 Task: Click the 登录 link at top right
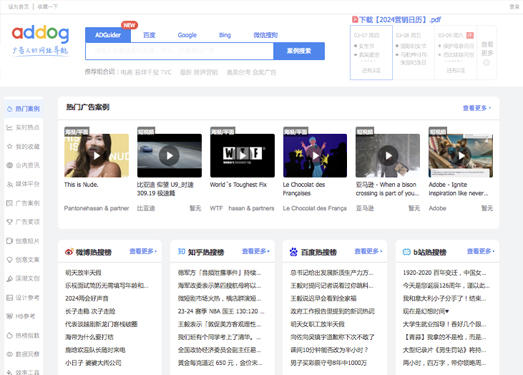[x=514, y=7]
